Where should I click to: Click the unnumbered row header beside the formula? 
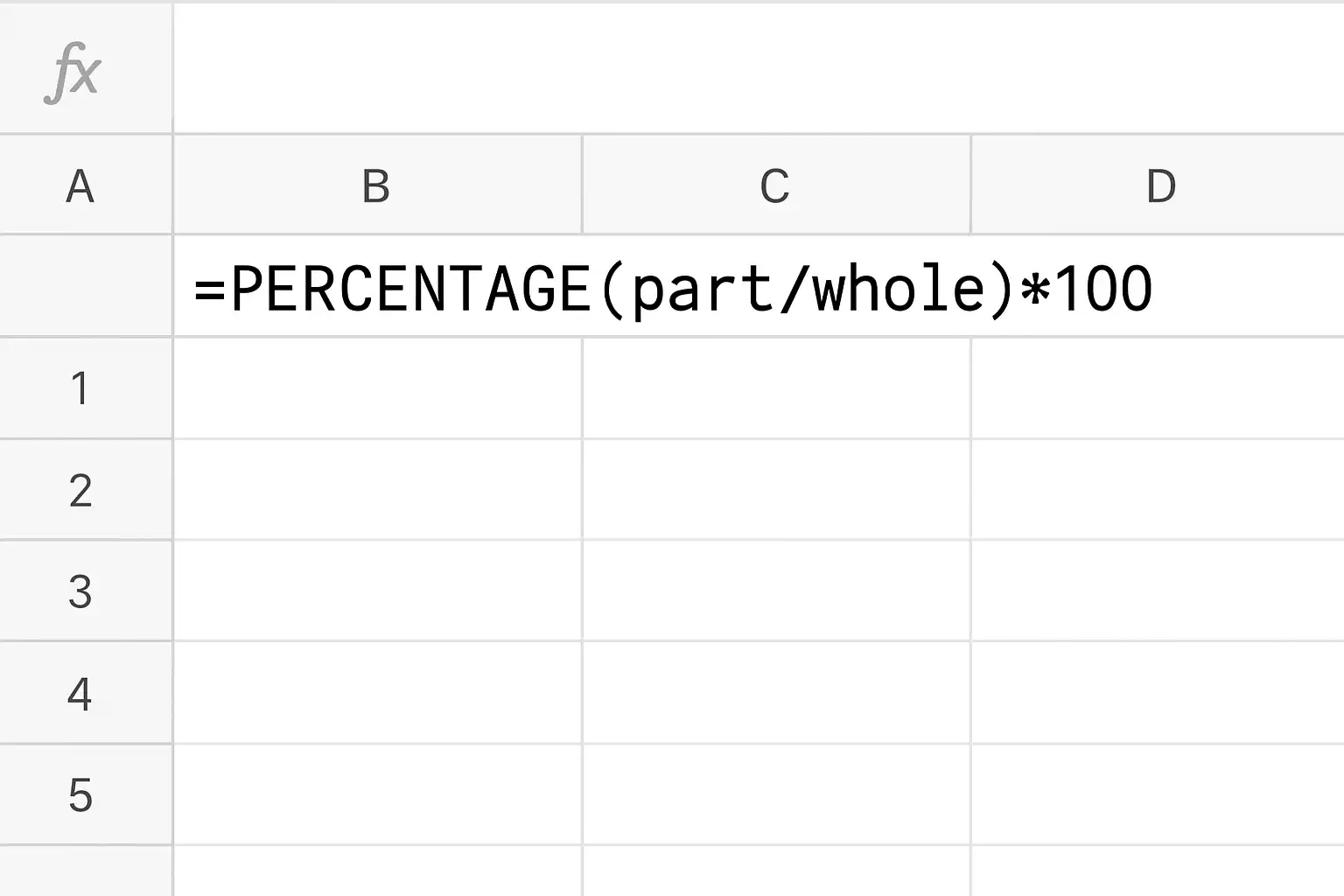(84, 287)
